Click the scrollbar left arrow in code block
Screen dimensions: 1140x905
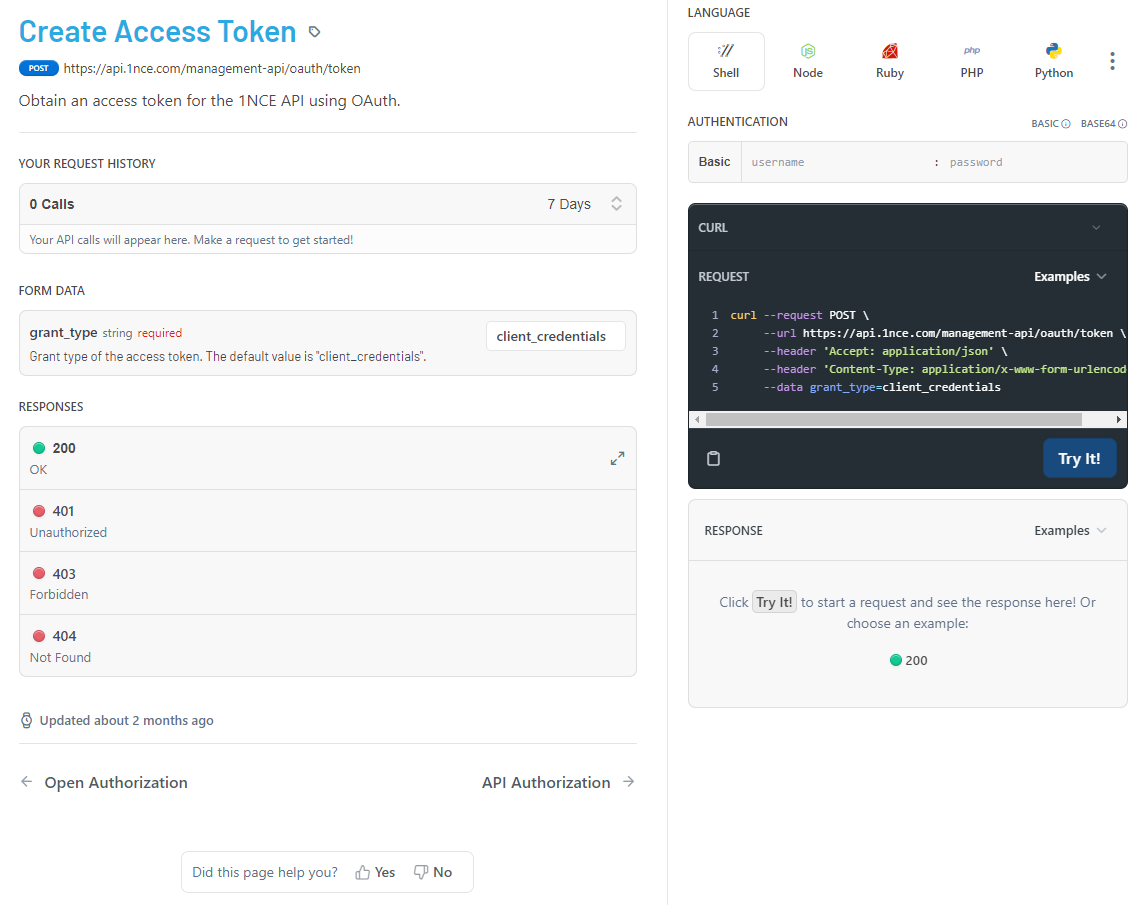coord(697,419)
